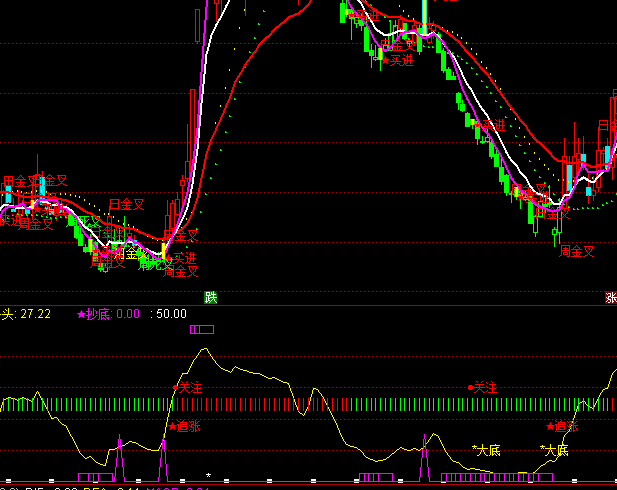Select the leftmost magenta spike in the indicator
The width and height of the screenshot is (617, 490).
point(119,456)
